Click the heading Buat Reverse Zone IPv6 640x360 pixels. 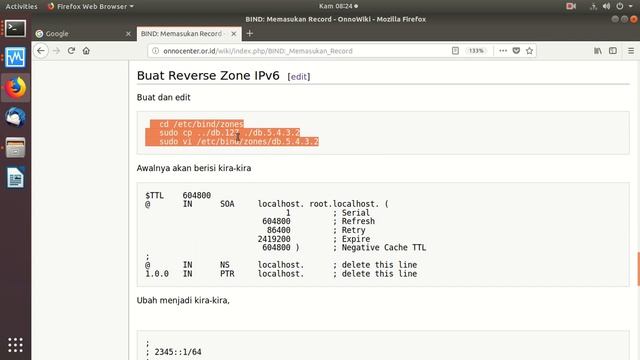coord(208,76)
